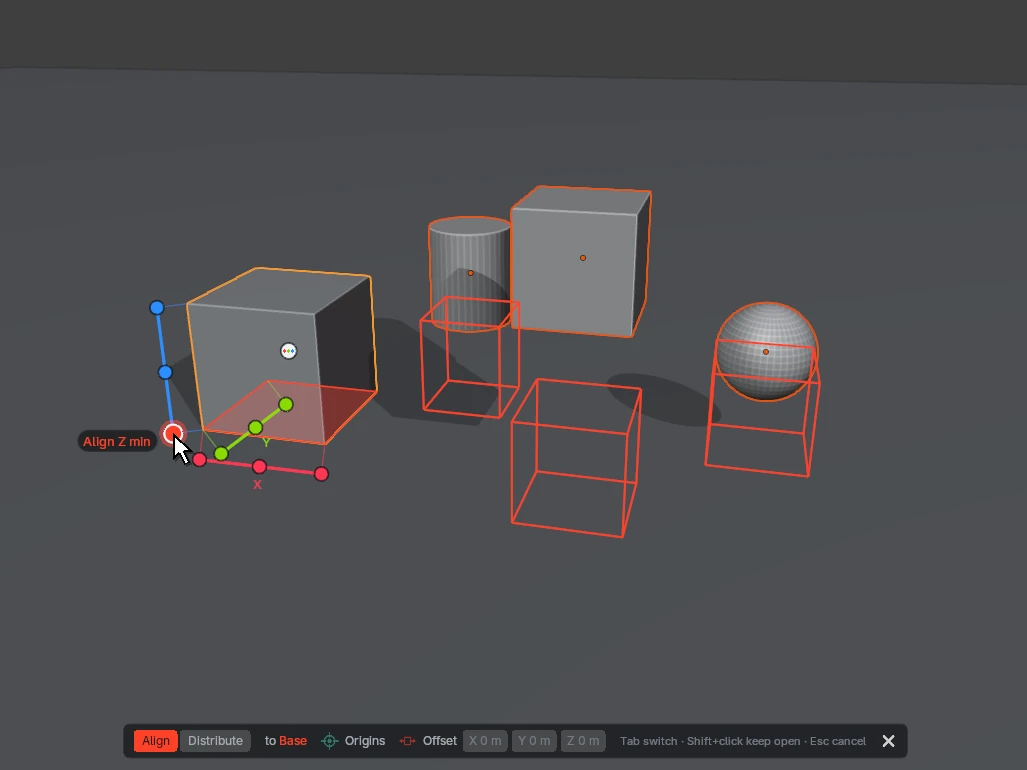
Task: Click the middle blue Z-axis handle
Action: tap(165, 373)
